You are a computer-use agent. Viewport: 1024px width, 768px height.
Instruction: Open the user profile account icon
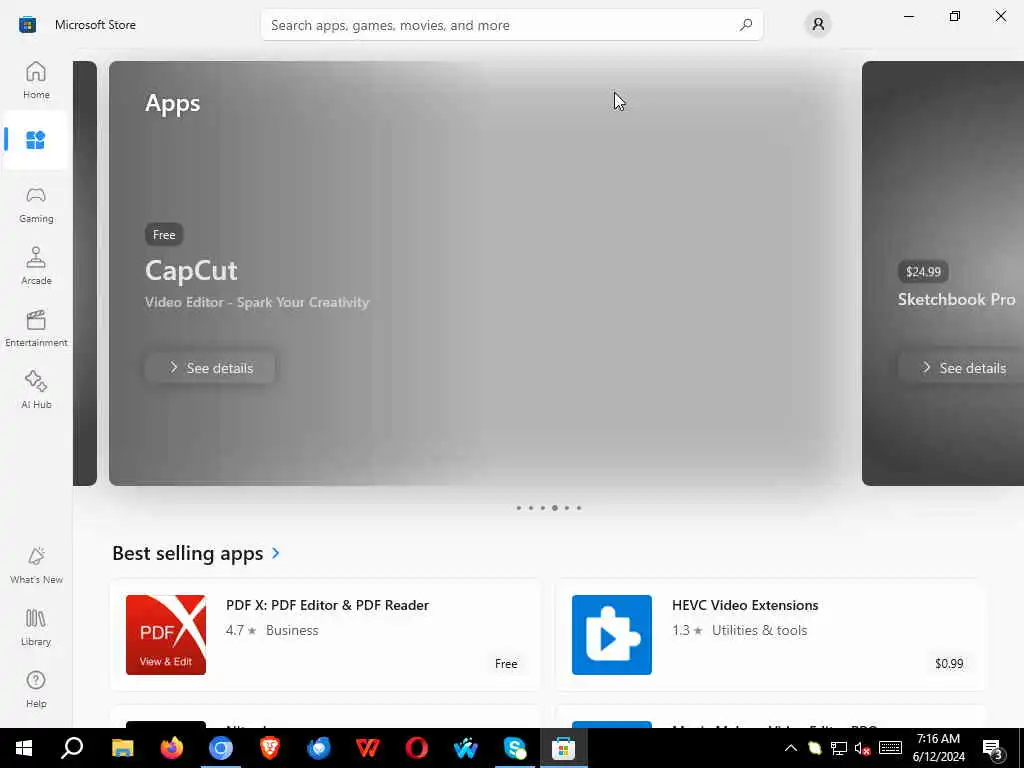(x=818, y=25)
